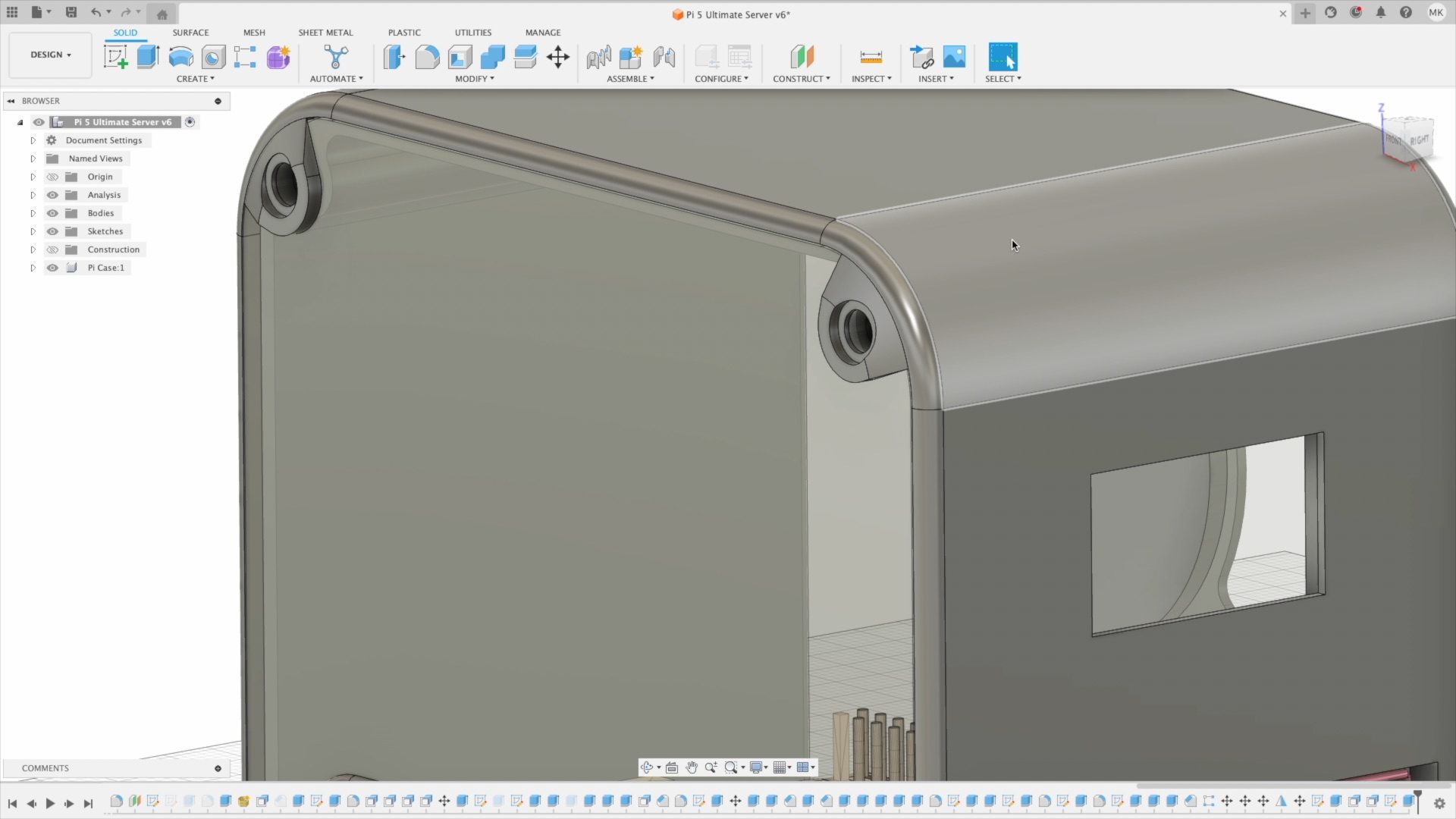Hide the Pi Case:1 component
1456x819 pixels.
52,268
